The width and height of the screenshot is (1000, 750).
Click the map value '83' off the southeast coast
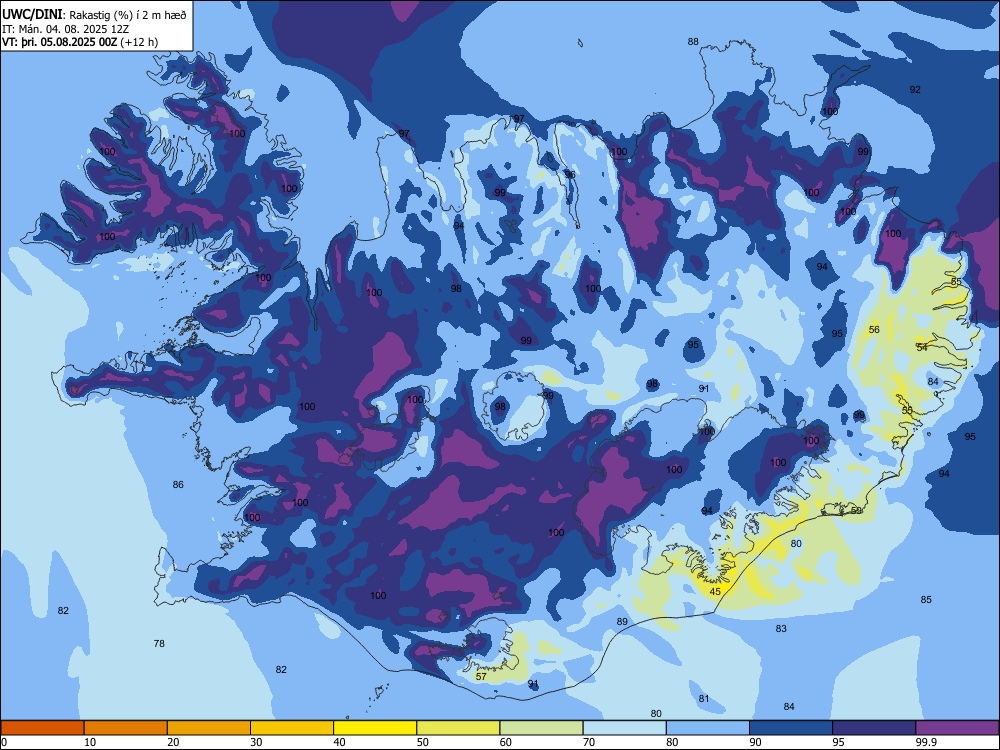click(781, 628)
